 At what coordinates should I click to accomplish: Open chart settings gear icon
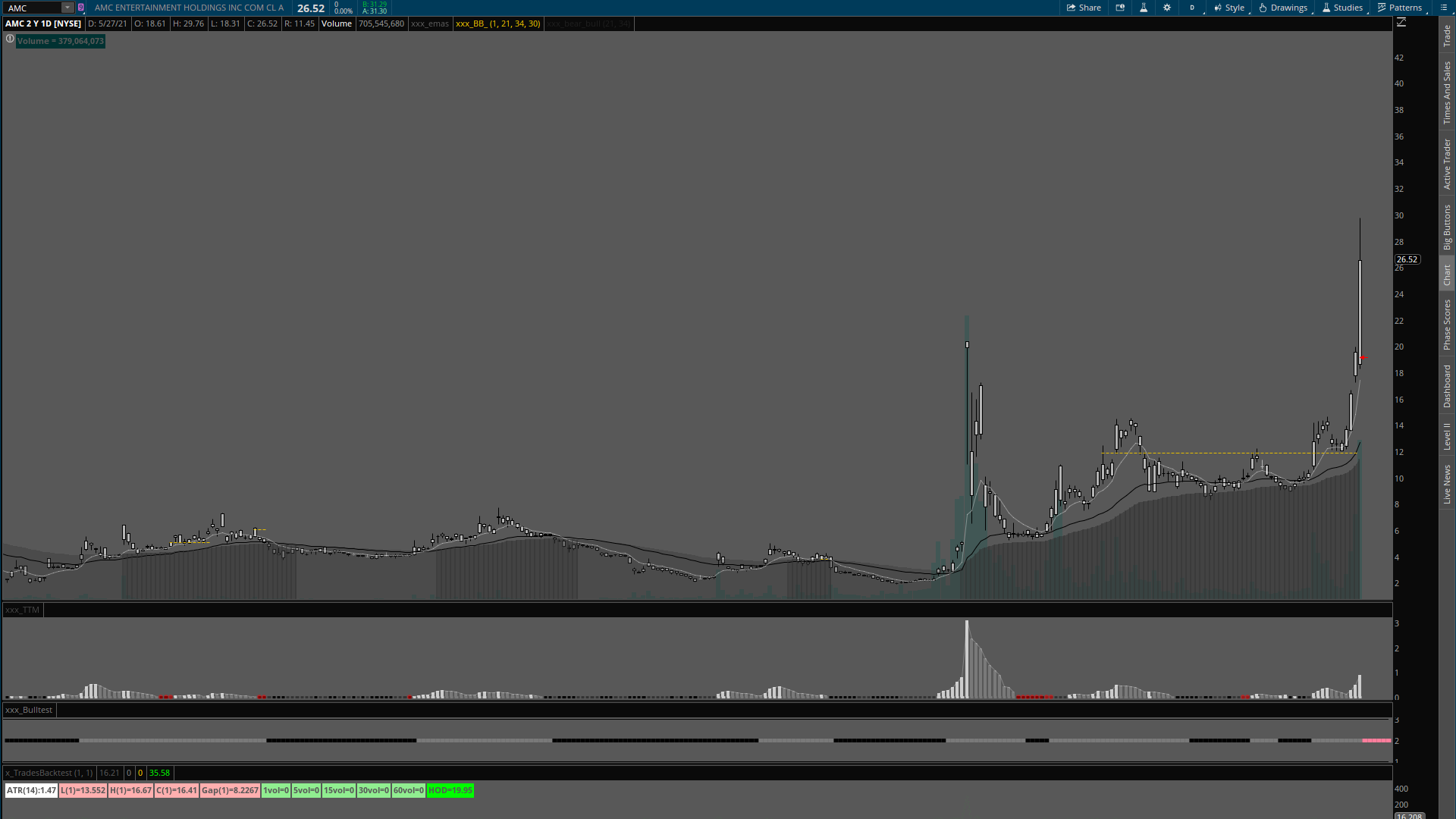pyautogui.click(x=1167, y=8)
